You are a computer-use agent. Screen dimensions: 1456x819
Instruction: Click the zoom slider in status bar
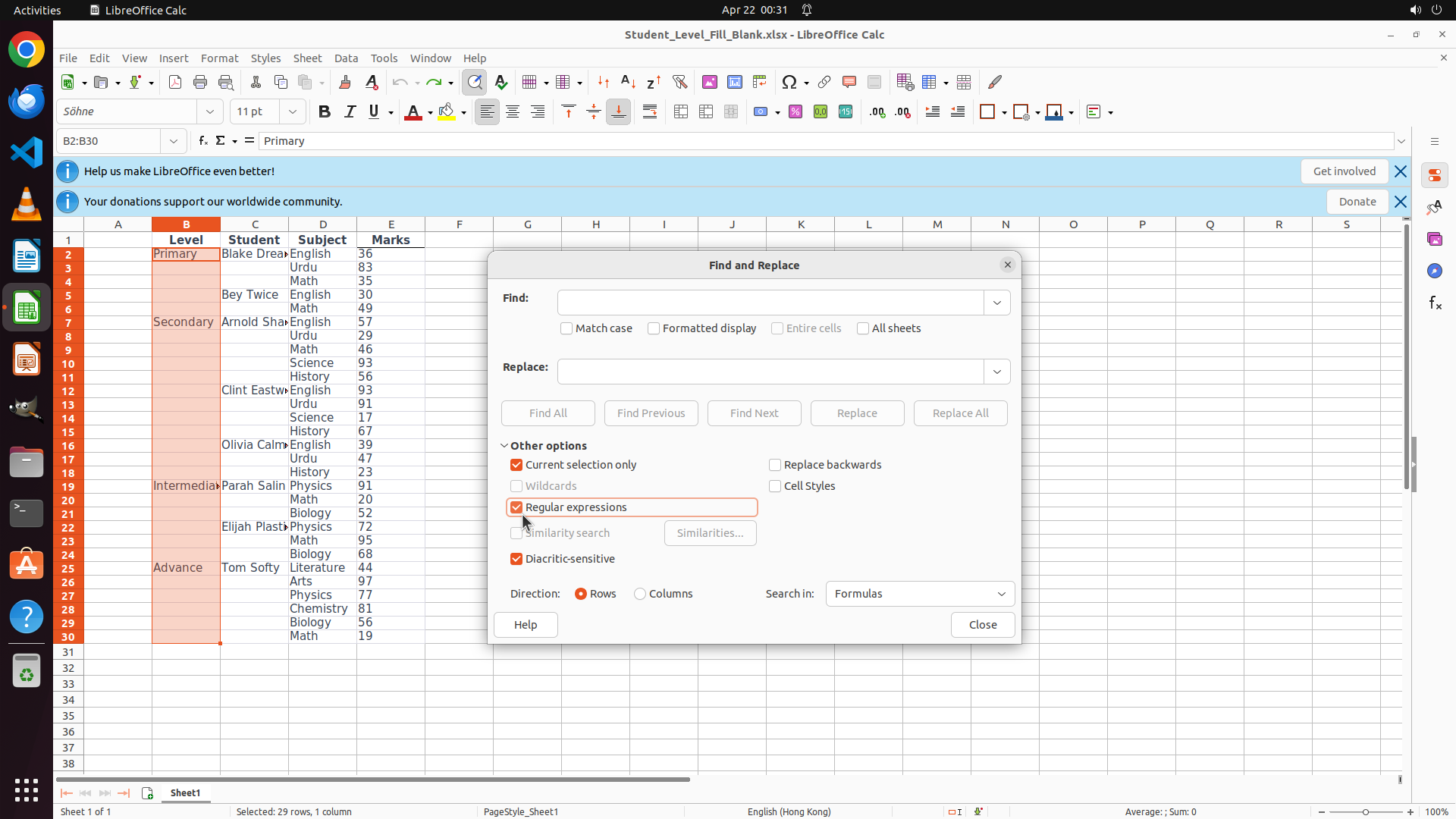tap(1365, 811)
